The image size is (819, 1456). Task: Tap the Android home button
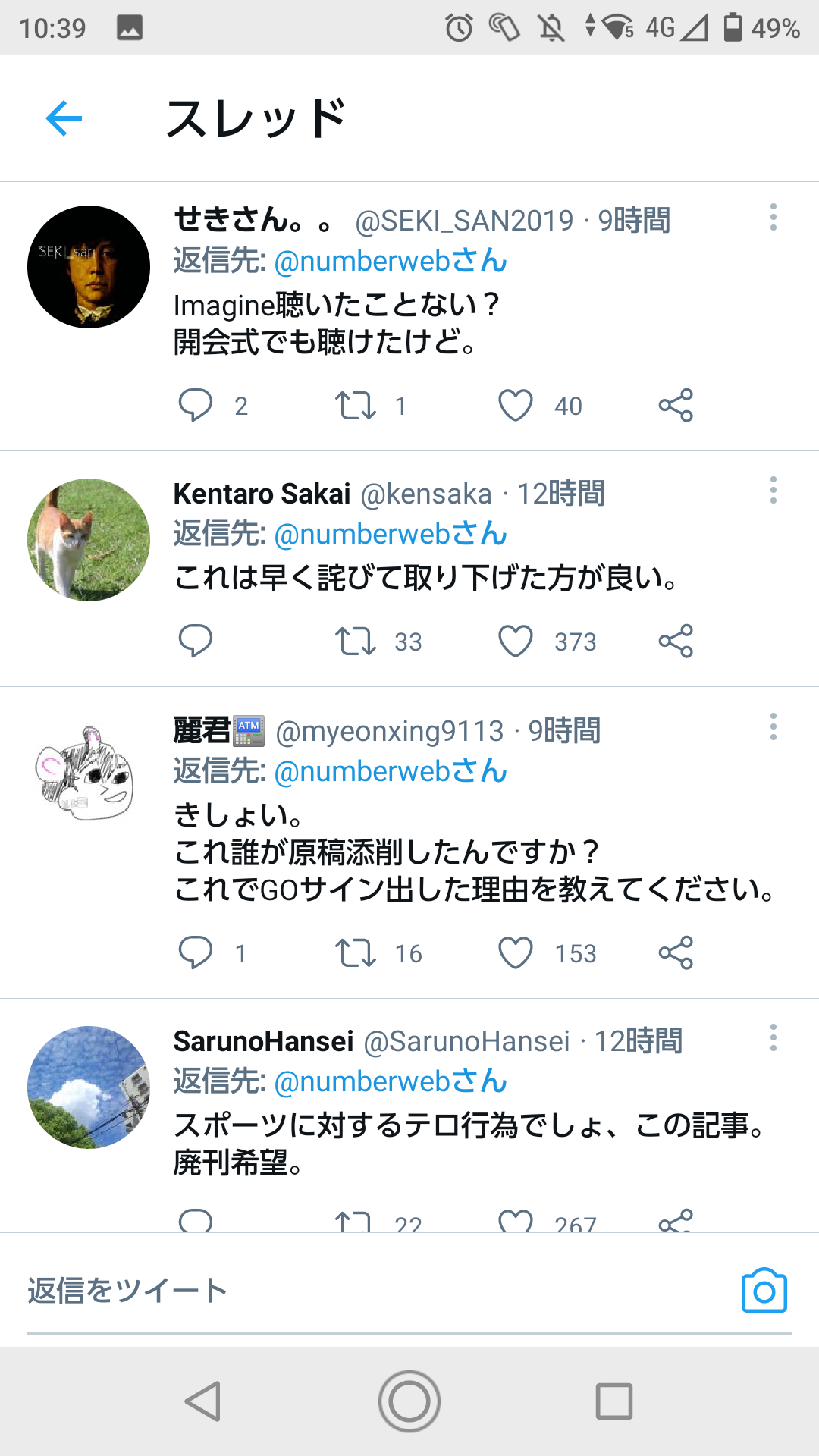click(409, 1401)
